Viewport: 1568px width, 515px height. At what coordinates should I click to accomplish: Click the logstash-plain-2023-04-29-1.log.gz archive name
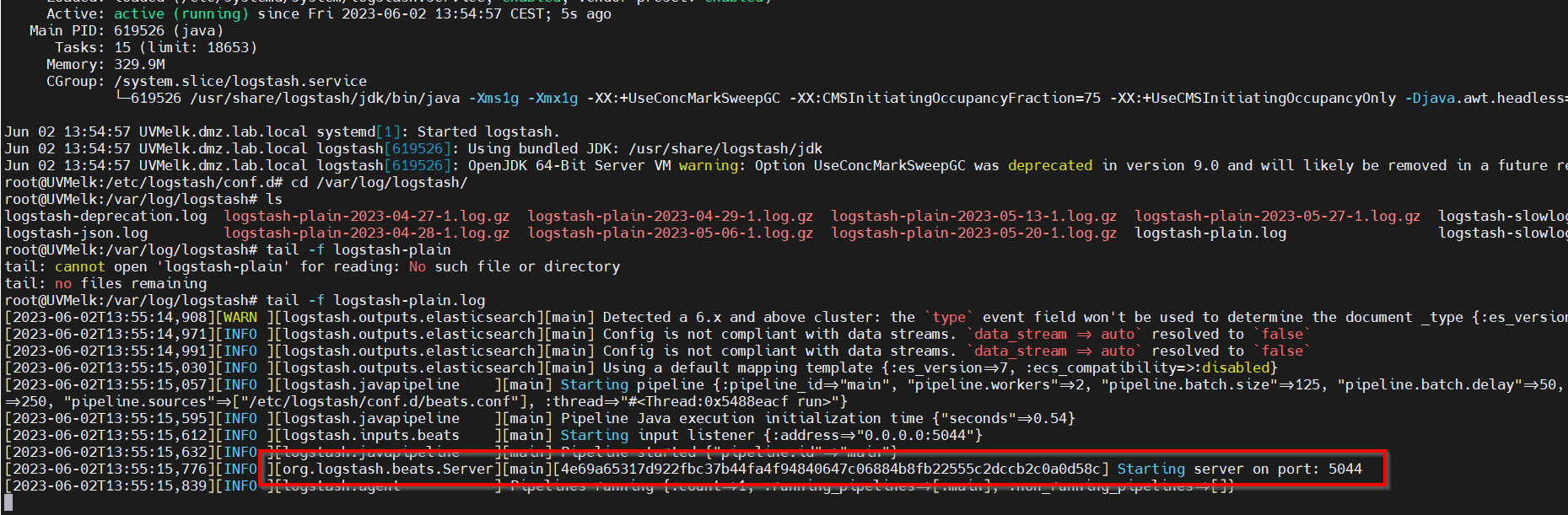(x=670, y=217)
